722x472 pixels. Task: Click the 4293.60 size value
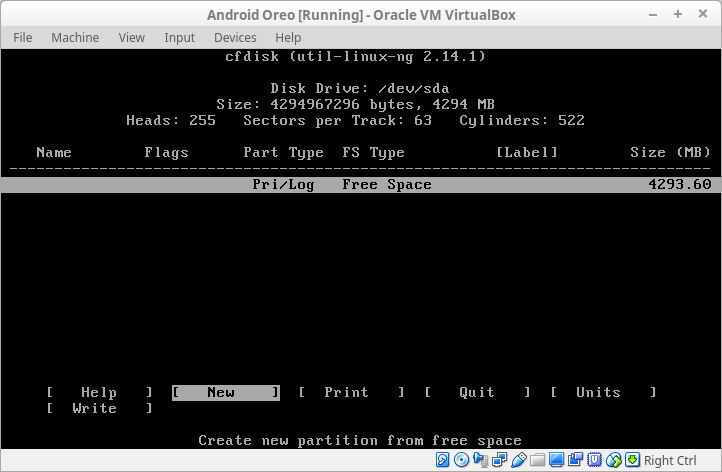680,185
